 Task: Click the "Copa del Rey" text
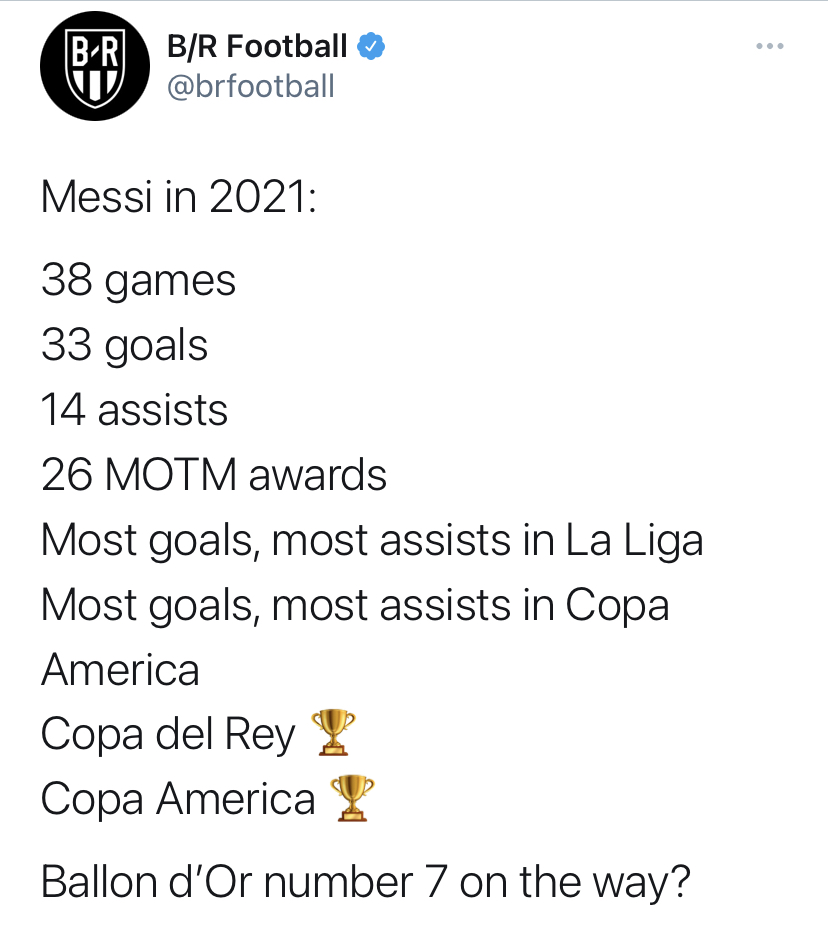pos(168,736)
